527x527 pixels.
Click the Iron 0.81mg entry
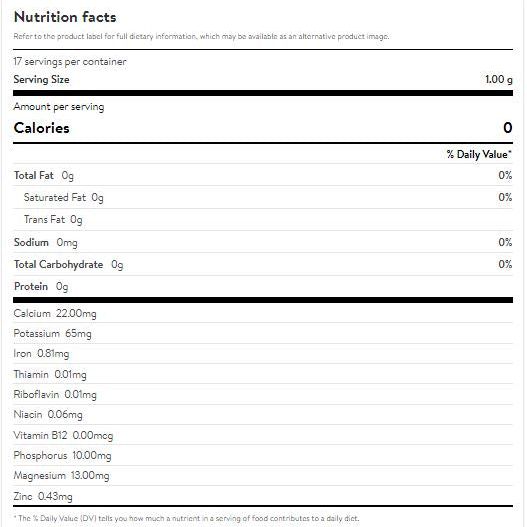click(x=41, y=354)
